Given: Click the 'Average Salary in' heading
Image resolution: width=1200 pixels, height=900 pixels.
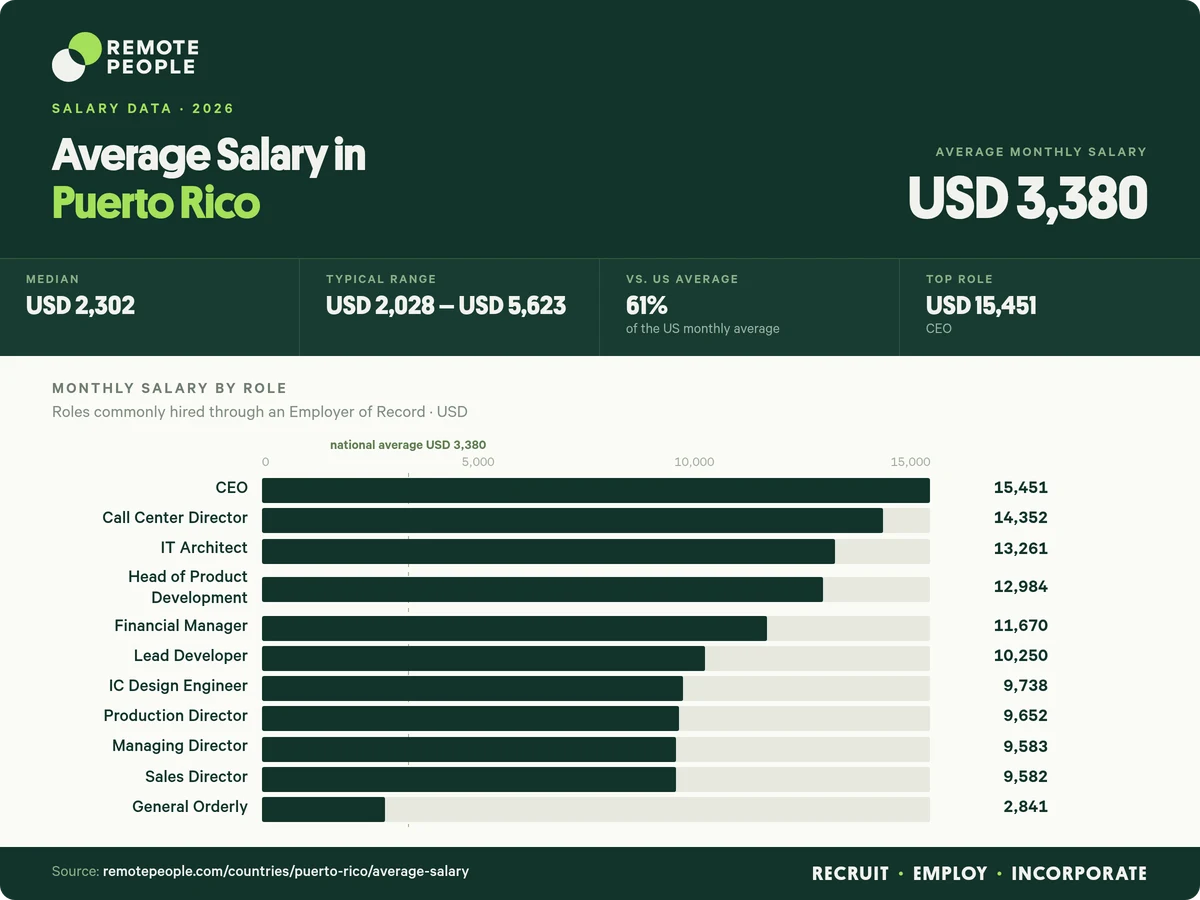Looking at the screenshot, I should click(x=209, y=155).
